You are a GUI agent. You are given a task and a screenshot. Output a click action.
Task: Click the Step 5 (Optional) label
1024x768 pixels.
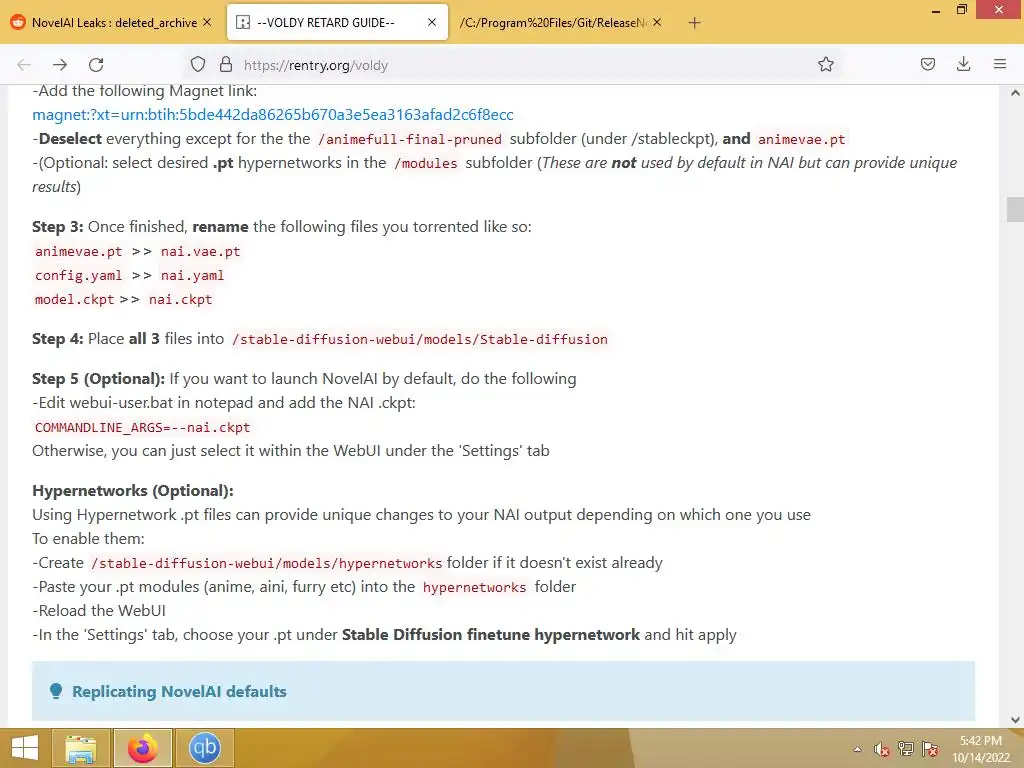(x=99, y=379)
